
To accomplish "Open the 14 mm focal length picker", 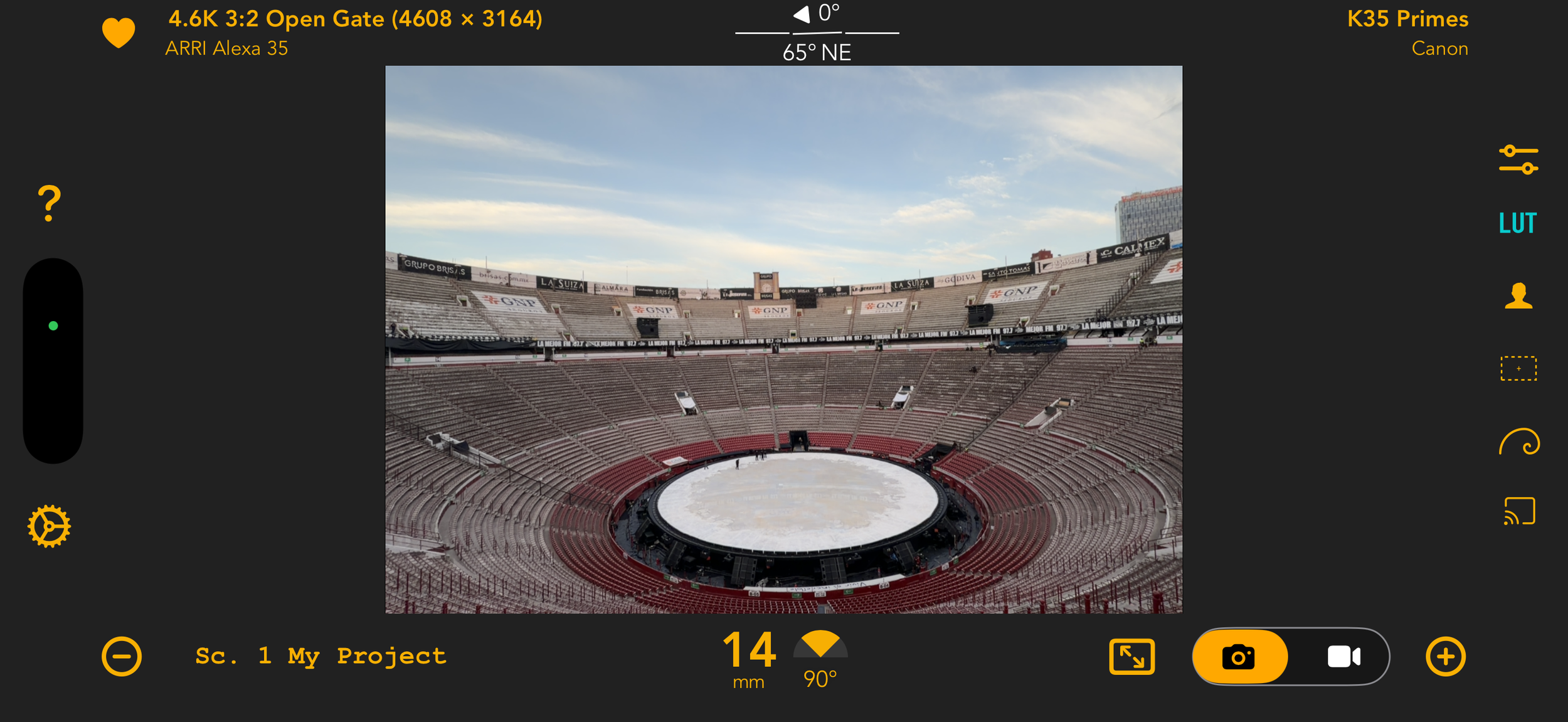I will pyautogui.click(x=750, y=659).
